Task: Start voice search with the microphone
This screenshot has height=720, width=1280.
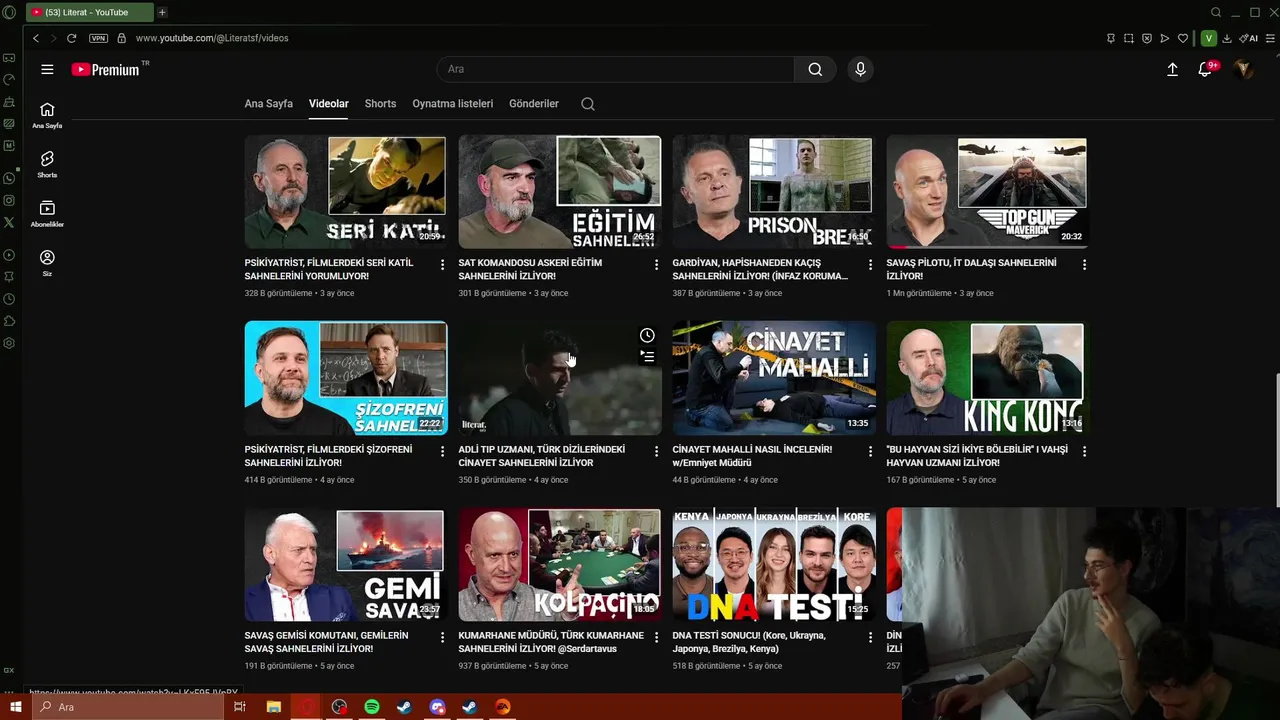Action: [860, 69]
